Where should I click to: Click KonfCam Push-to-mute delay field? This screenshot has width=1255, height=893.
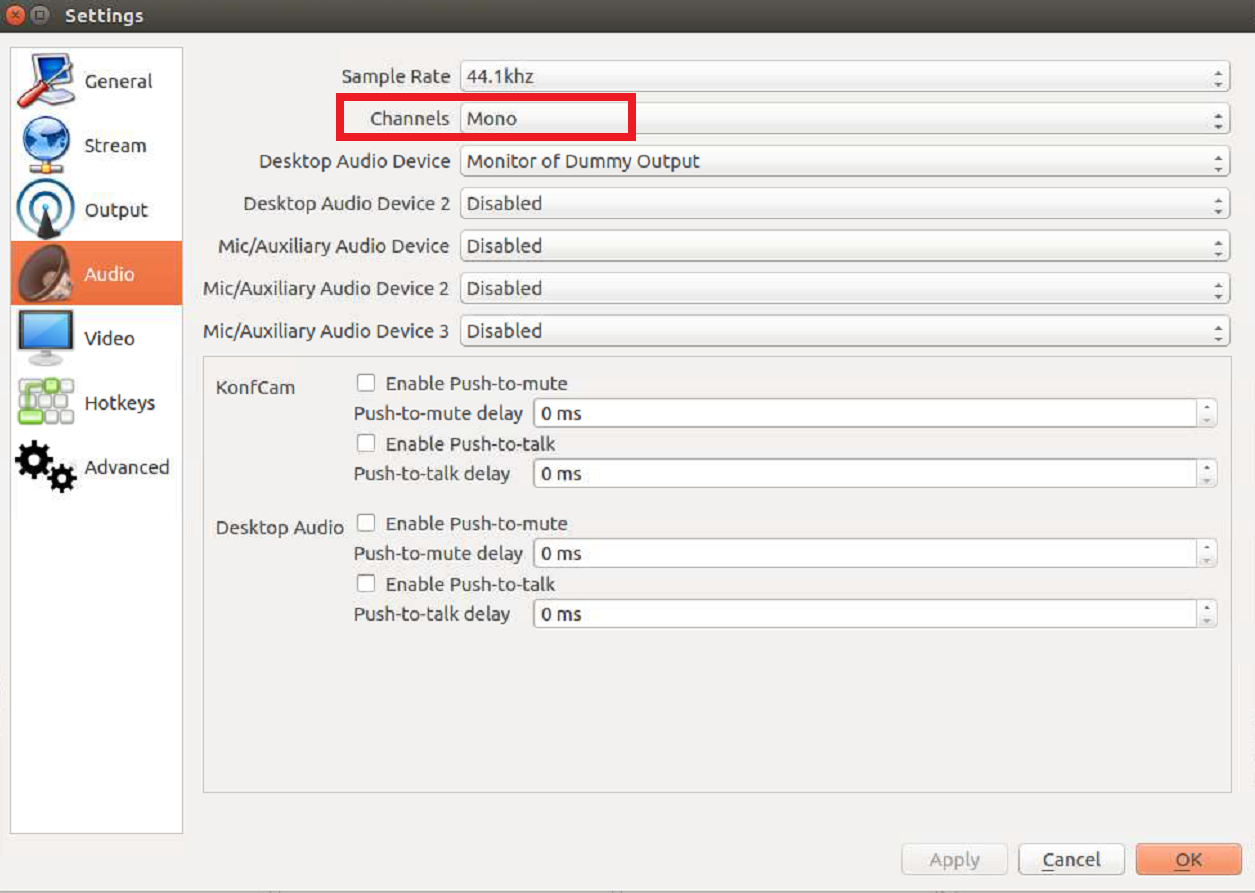[x=863, y=413]
